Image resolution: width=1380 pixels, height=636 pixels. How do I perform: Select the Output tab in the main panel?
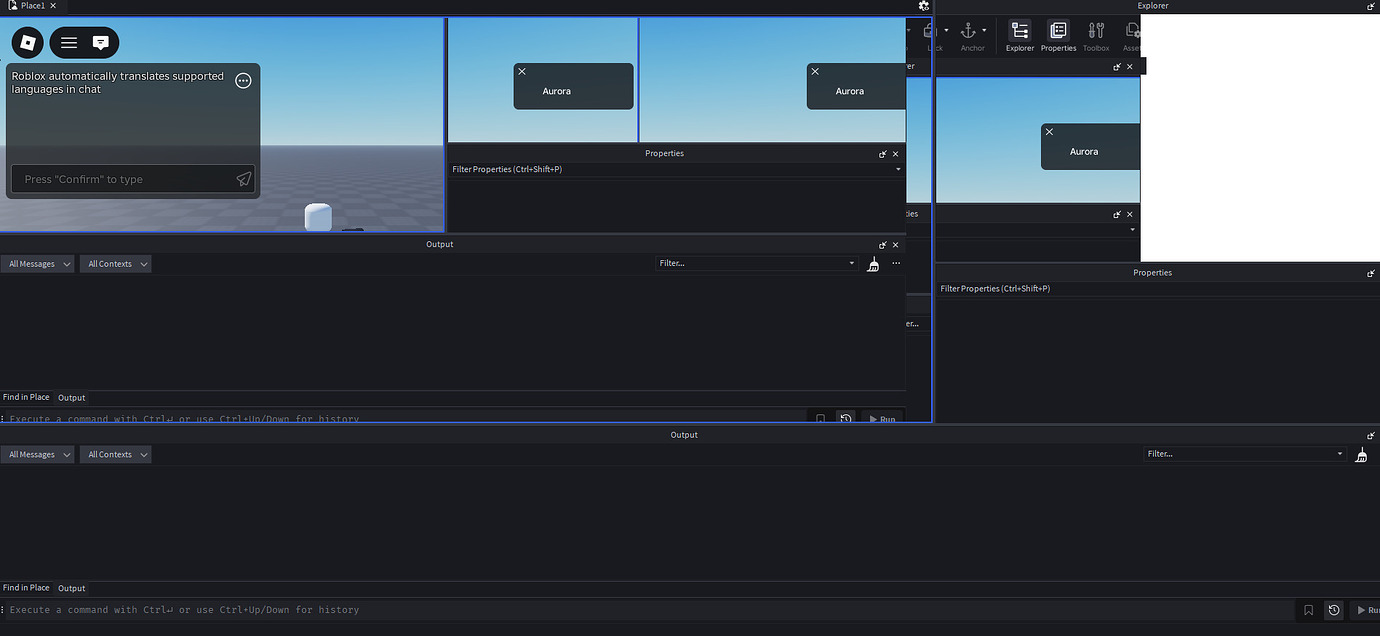click(72, 588)
